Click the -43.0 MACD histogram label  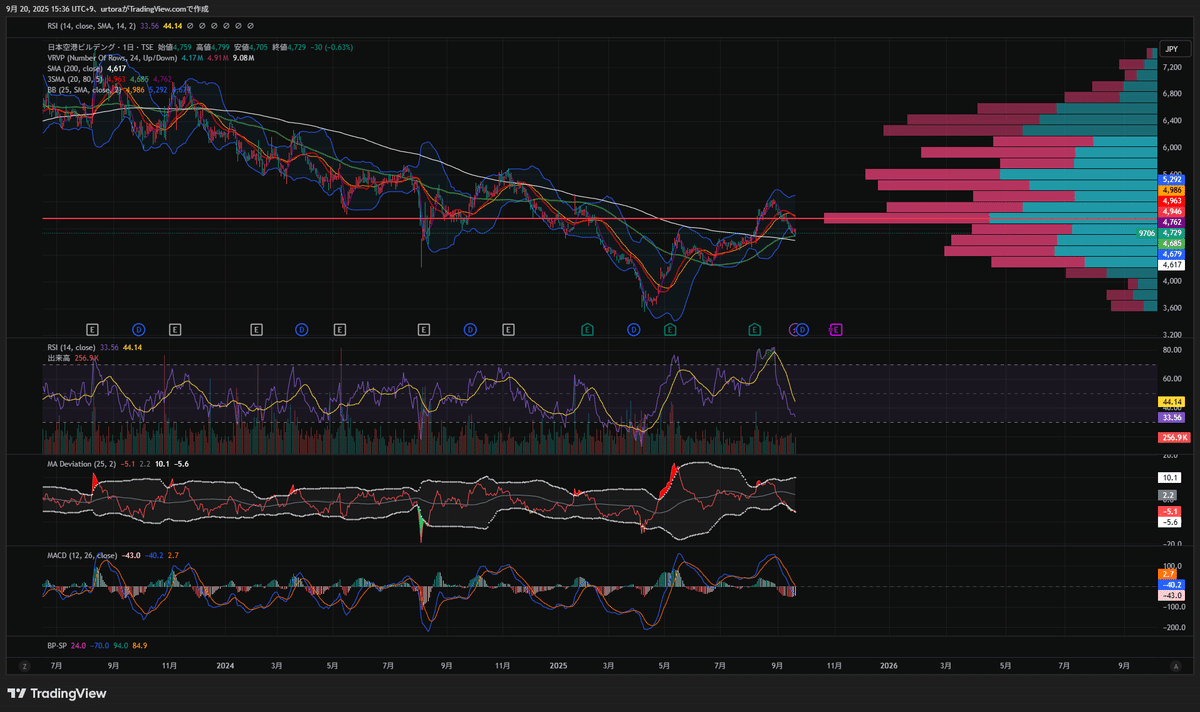1172,595
